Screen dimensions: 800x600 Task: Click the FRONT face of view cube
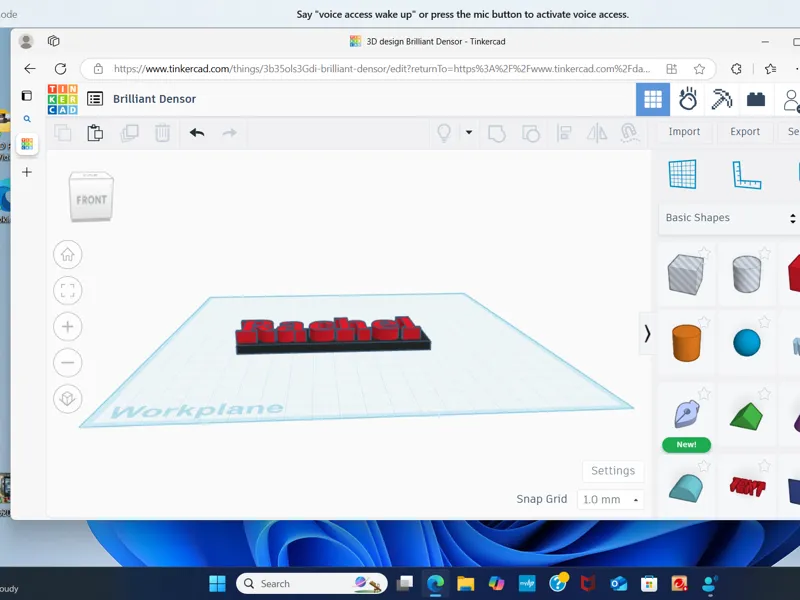91,200
